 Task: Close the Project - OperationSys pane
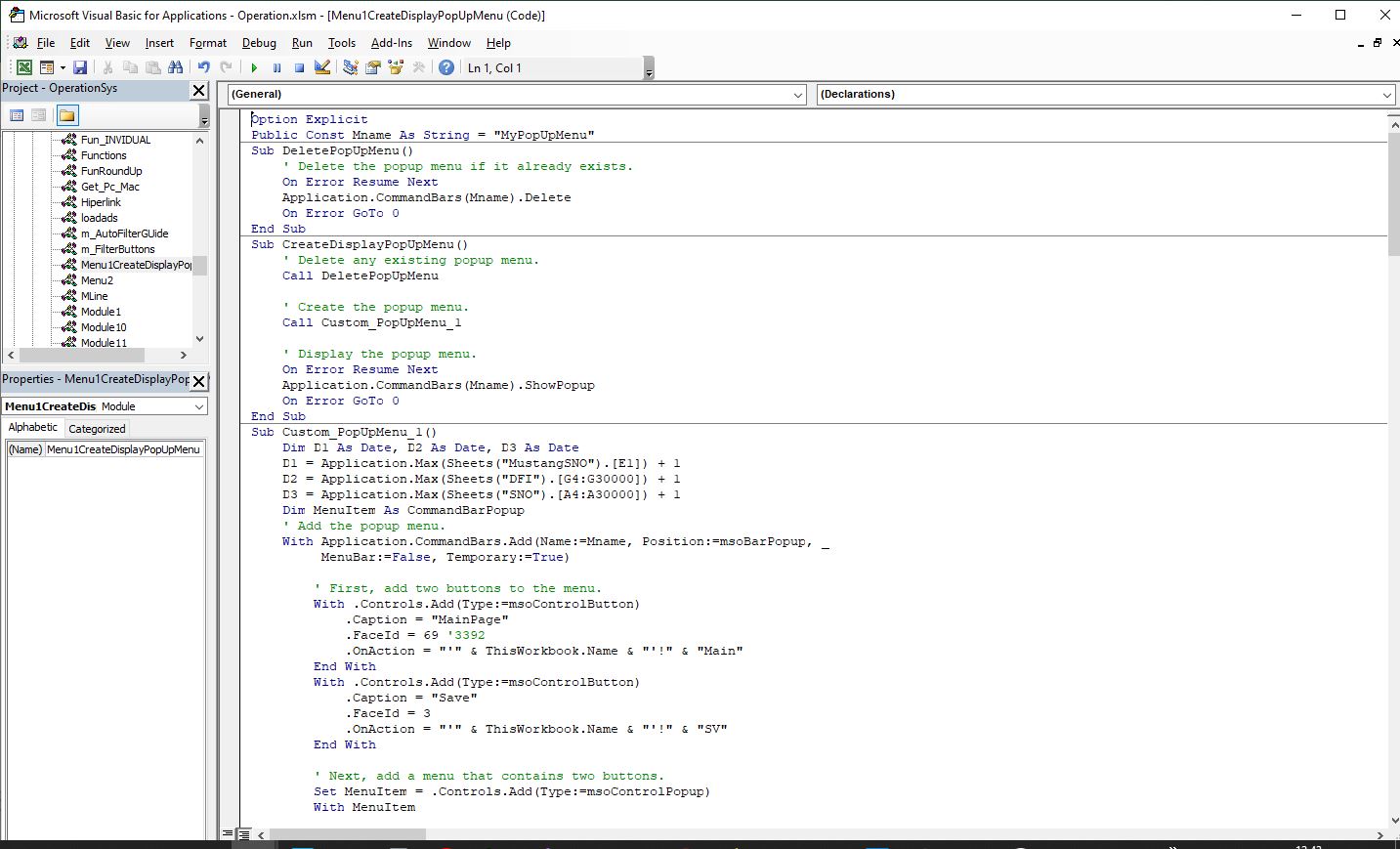198,90
